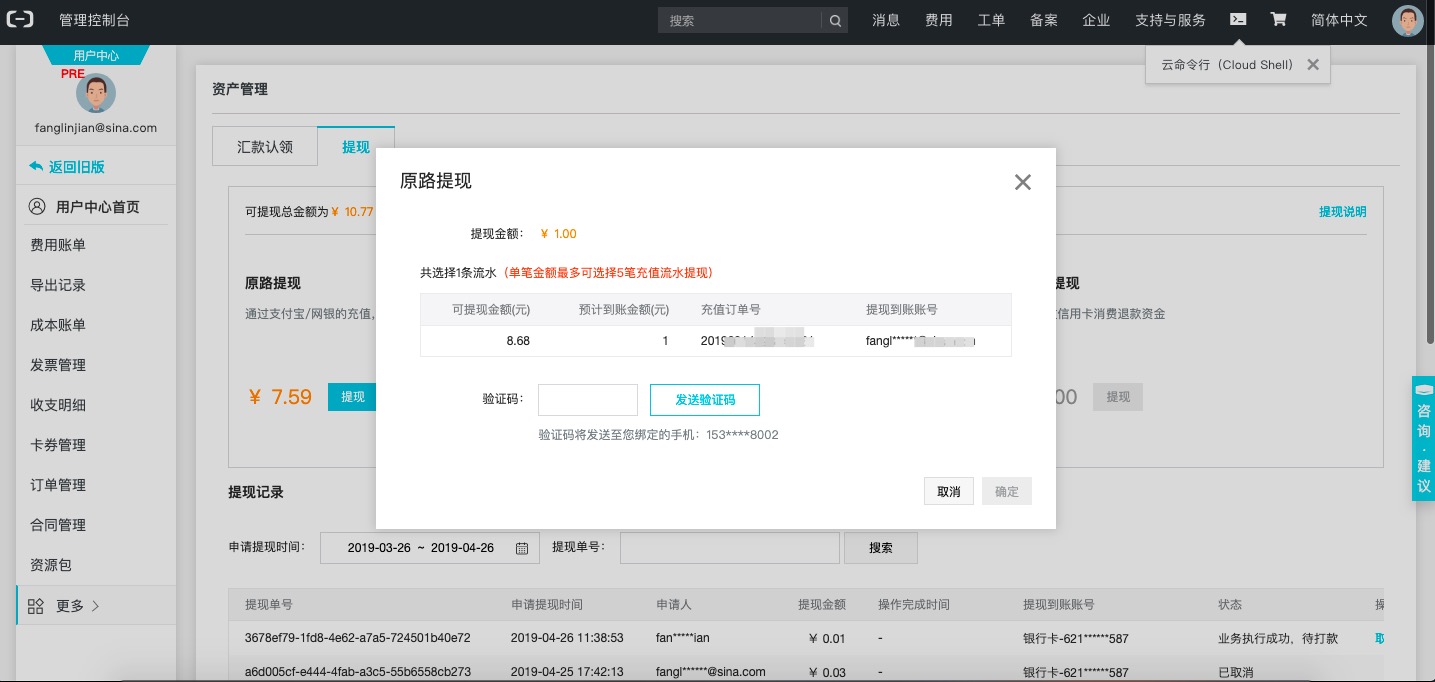Open 成本账单 in sidebar
This screenshot has width=1435, height=682.
(x=58, y=325)
